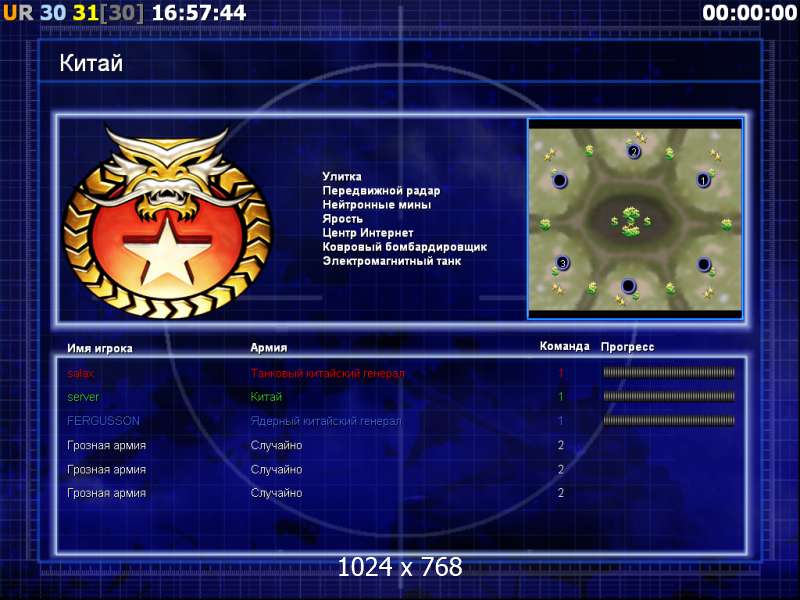Image resolution: width=800 pixels, height=600 pixels.
Task: Click army 'Ядерный китайский генерал'
Action: point(326,421)
